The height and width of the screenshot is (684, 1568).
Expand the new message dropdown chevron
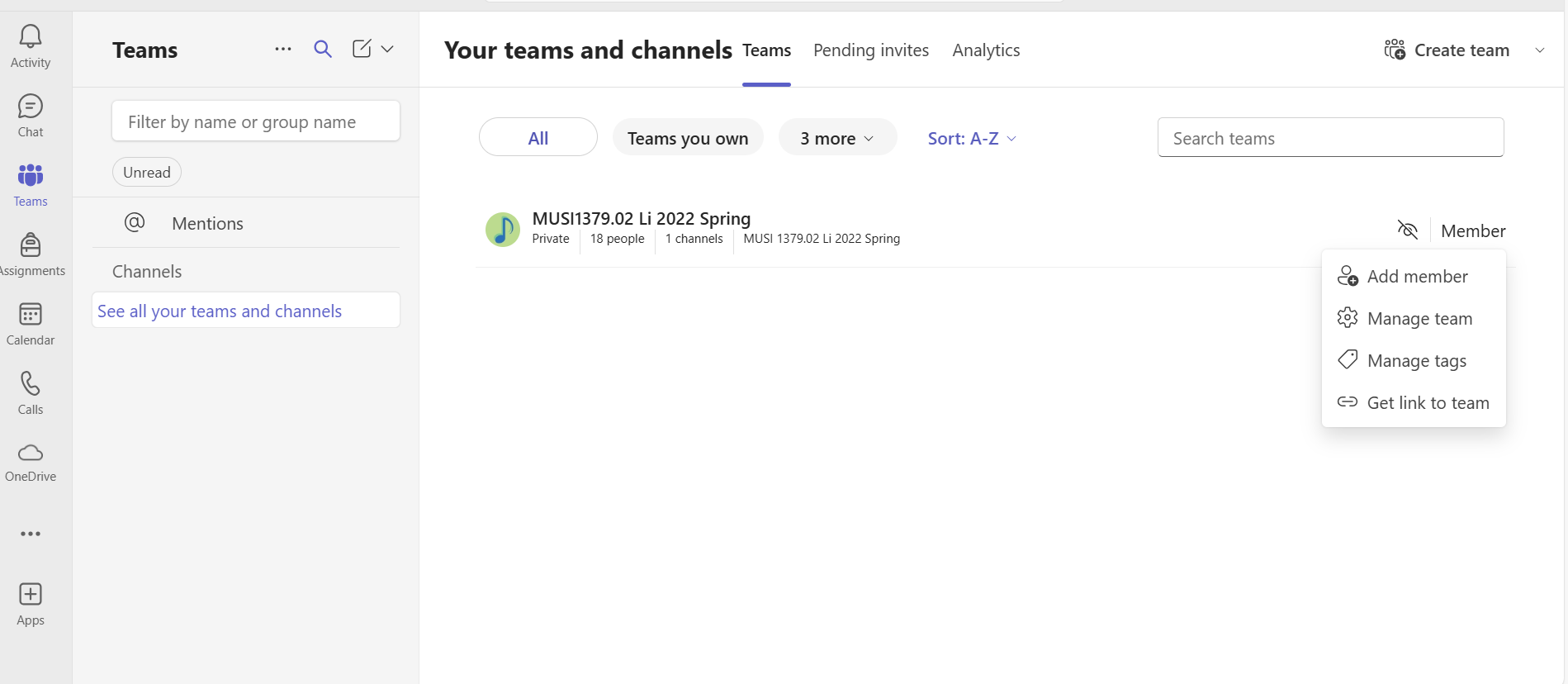point(387,49)
